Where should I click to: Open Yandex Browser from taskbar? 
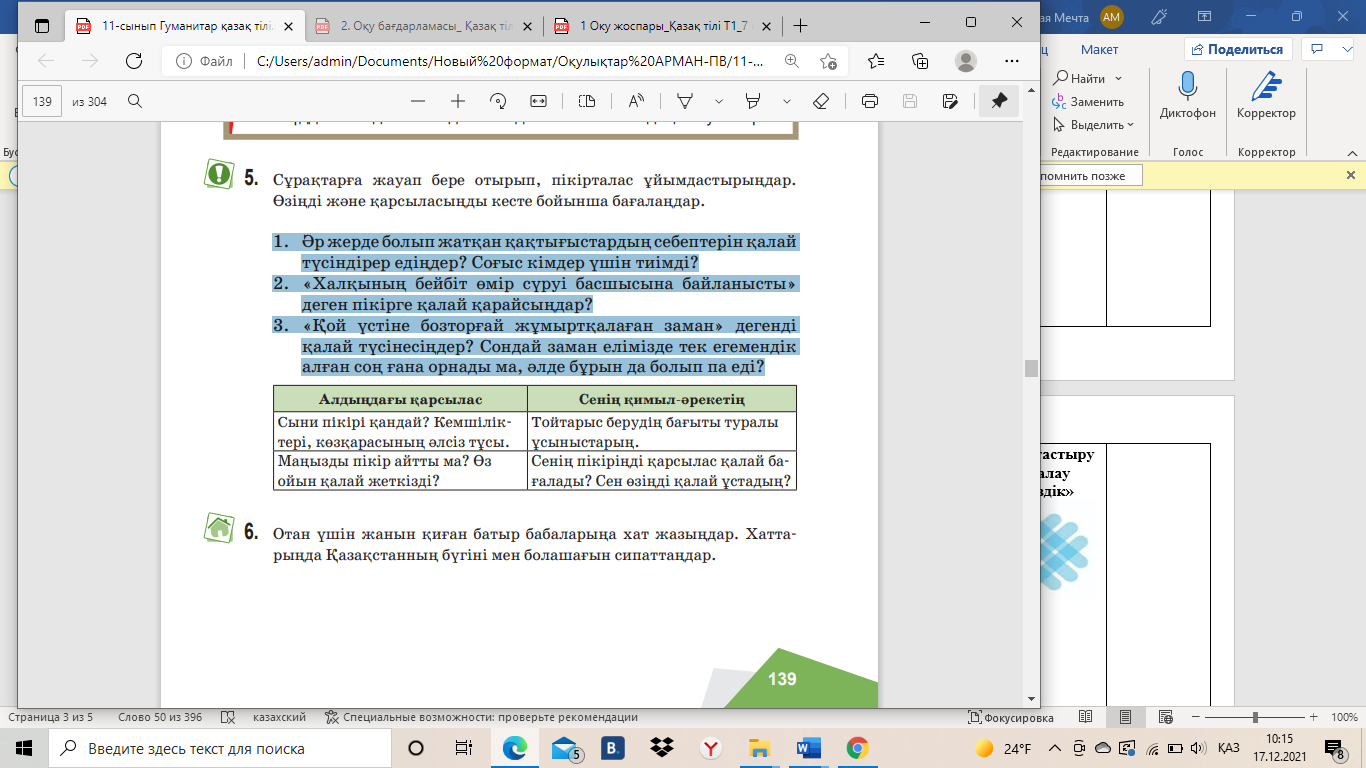tap(710, 748)
